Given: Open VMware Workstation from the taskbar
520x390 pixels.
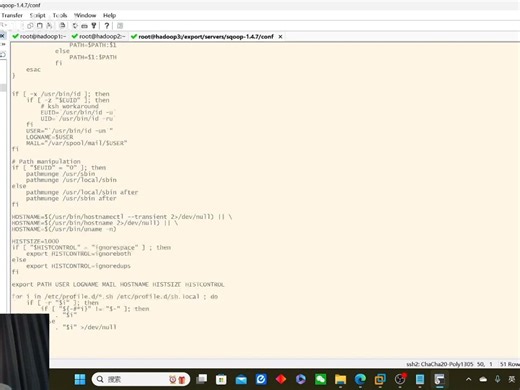Looking at the screenshot, I should (x=380, y=379).
